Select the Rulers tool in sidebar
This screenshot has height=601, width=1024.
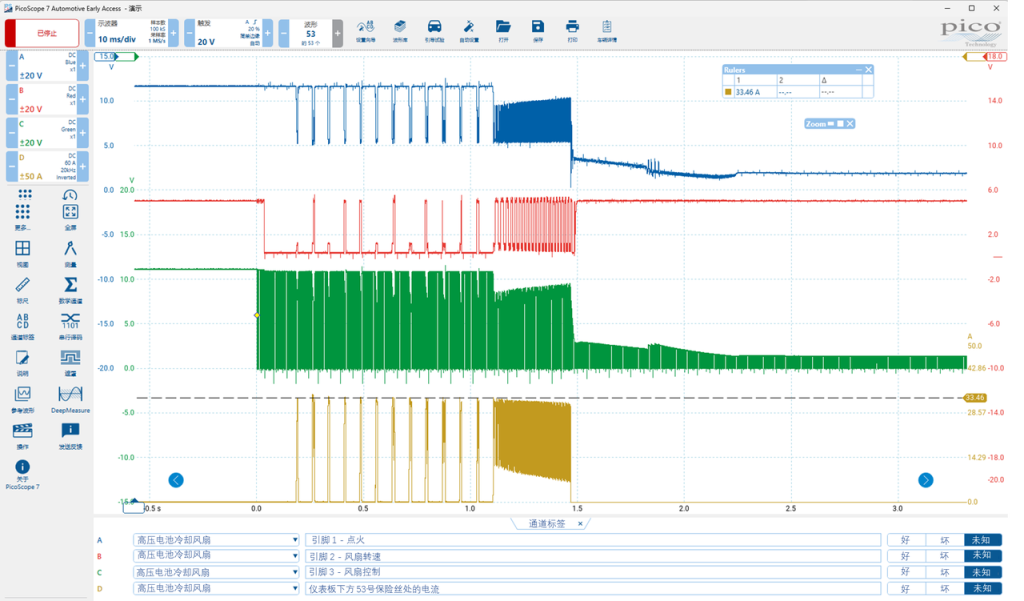(x=22, y=289)
